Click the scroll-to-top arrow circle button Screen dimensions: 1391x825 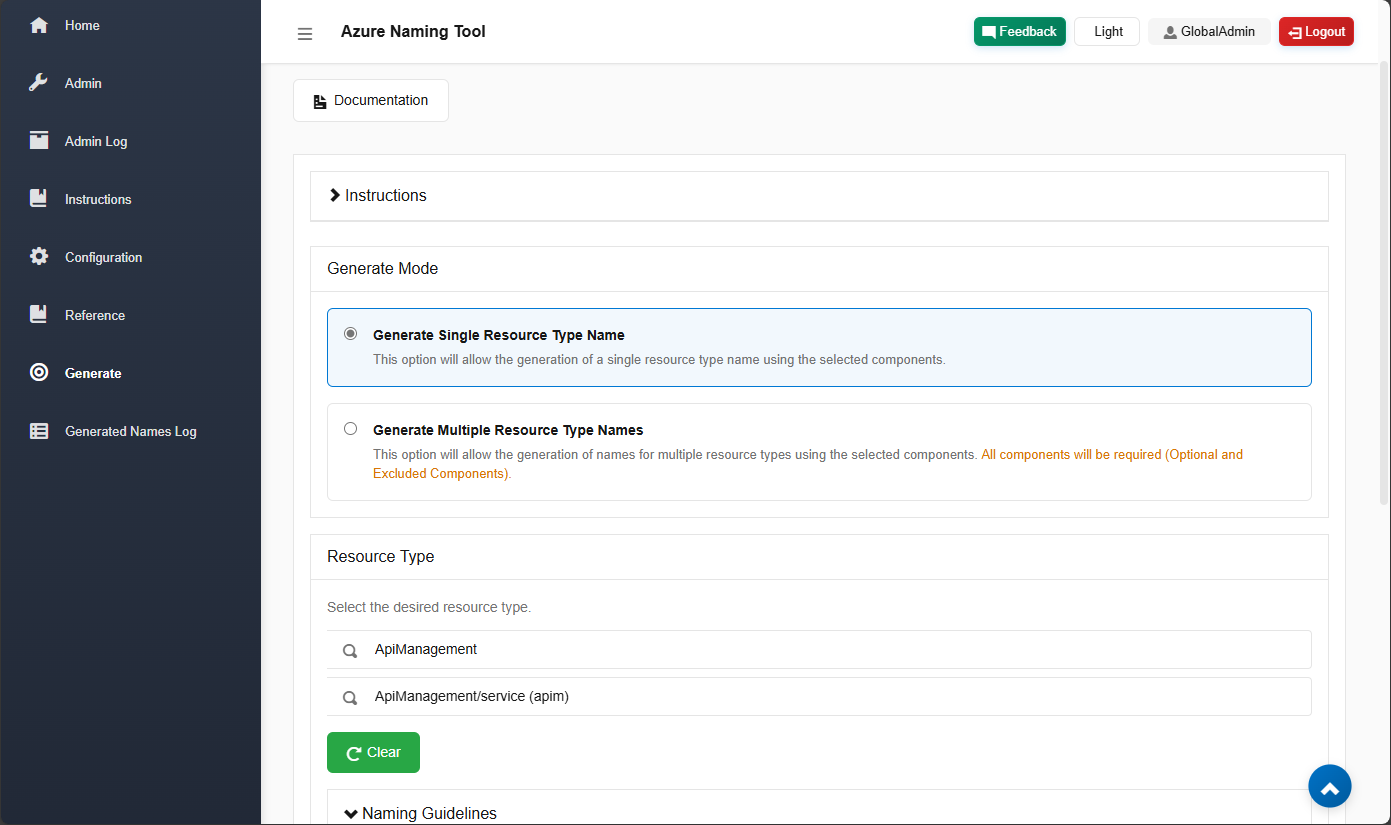[1329, 787]
